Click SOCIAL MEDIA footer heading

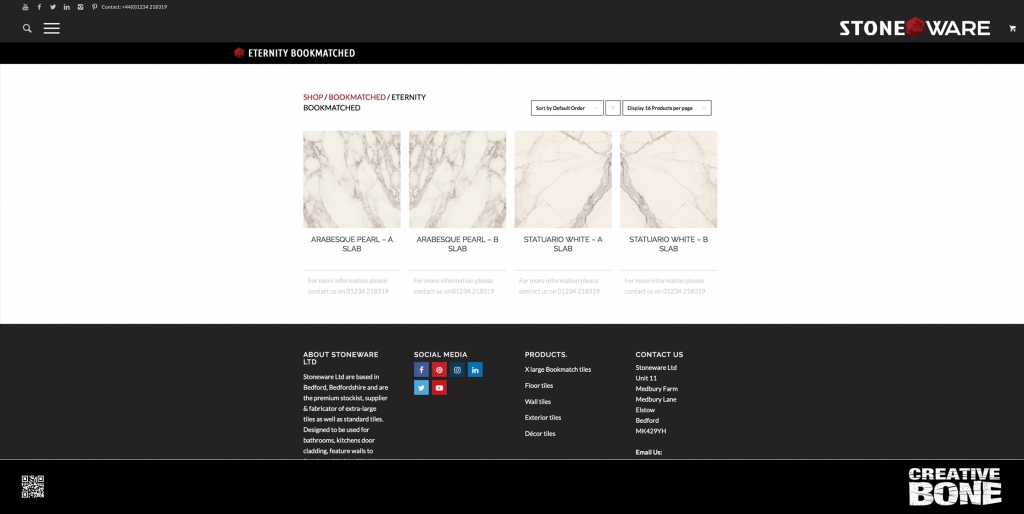click(440, 355)
